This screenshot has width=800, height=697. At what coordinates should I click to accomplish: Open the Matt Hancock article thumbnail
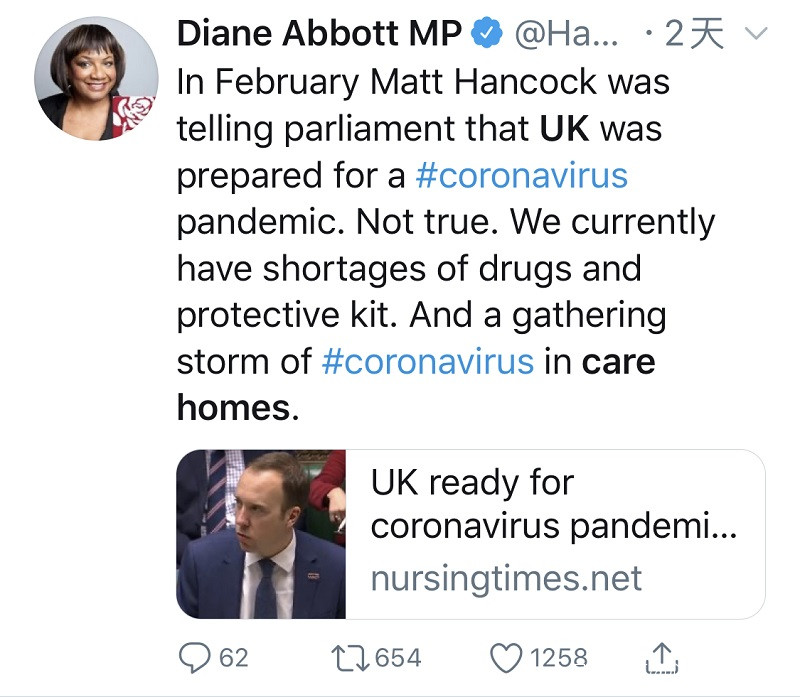(x=262, y=534)
